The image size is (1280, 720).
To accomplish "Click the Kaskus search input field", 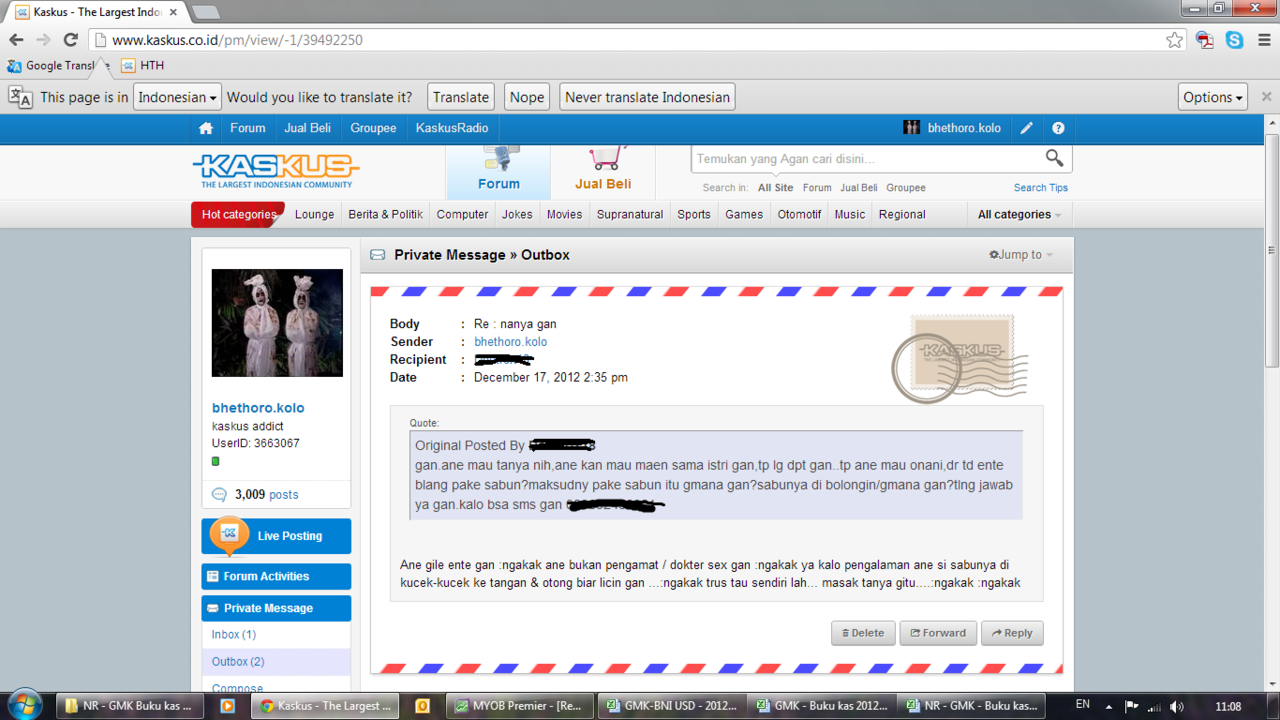I will [868, 158].
